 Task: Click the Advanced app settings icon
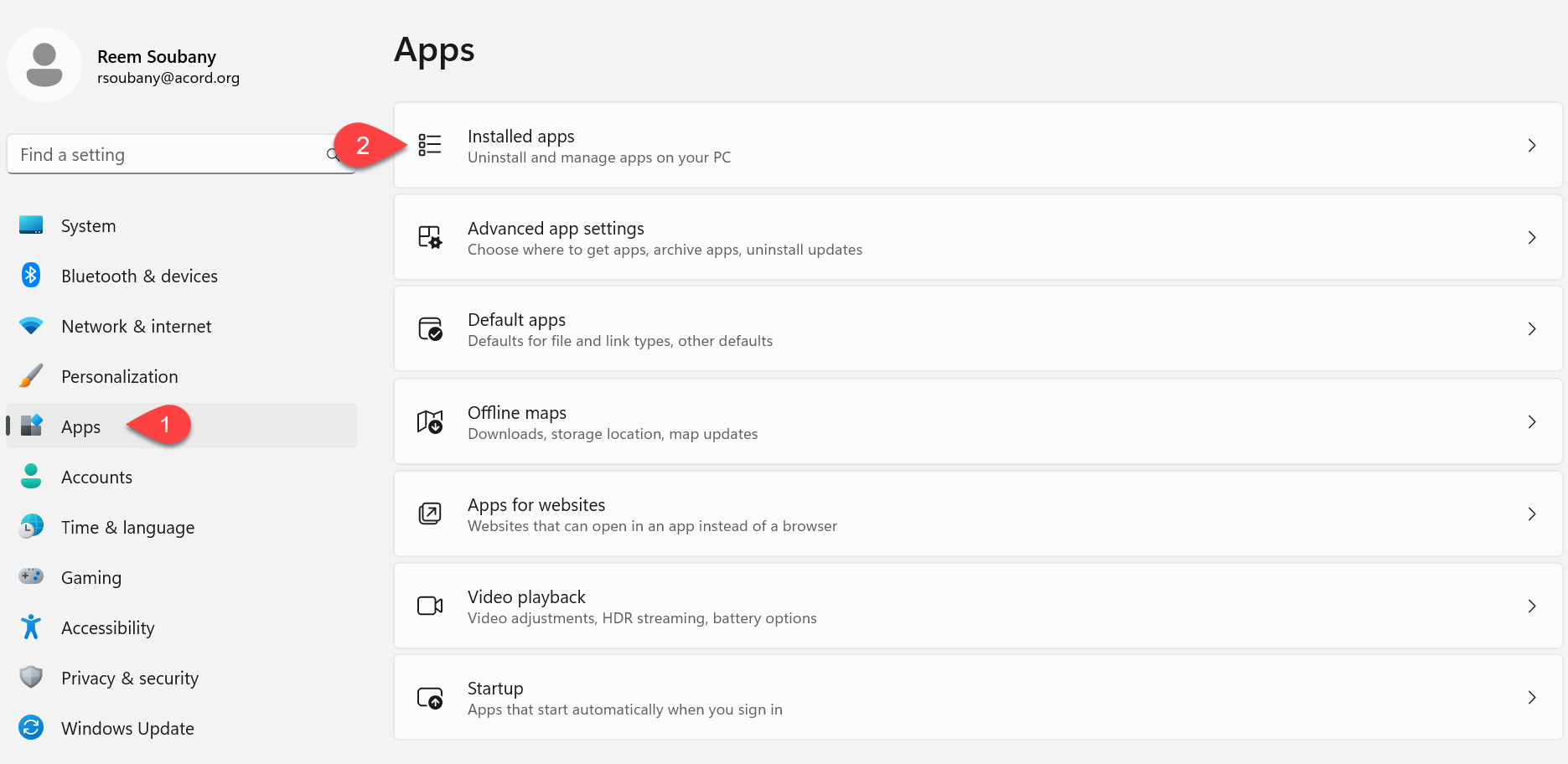pos(430,237)
